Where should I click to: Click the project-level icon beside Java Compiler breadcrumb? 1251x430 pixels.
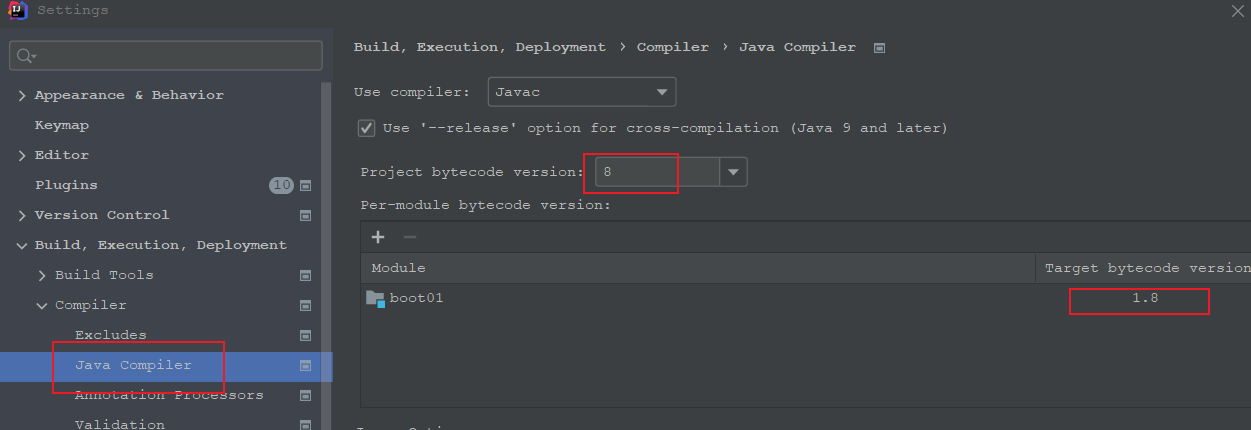(x=879, y=47)
